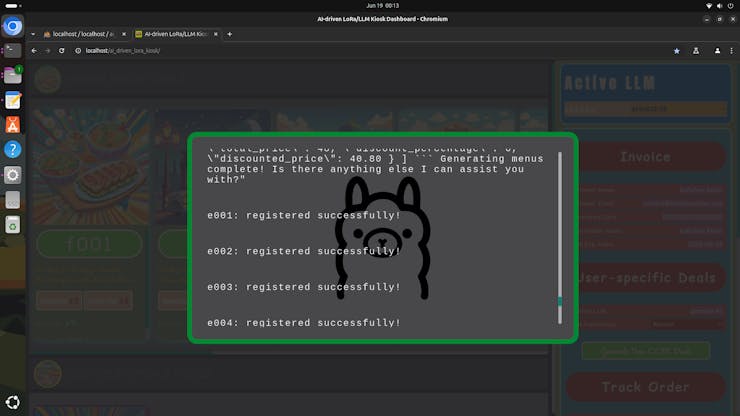Click the Track Order button

point(645,387)
